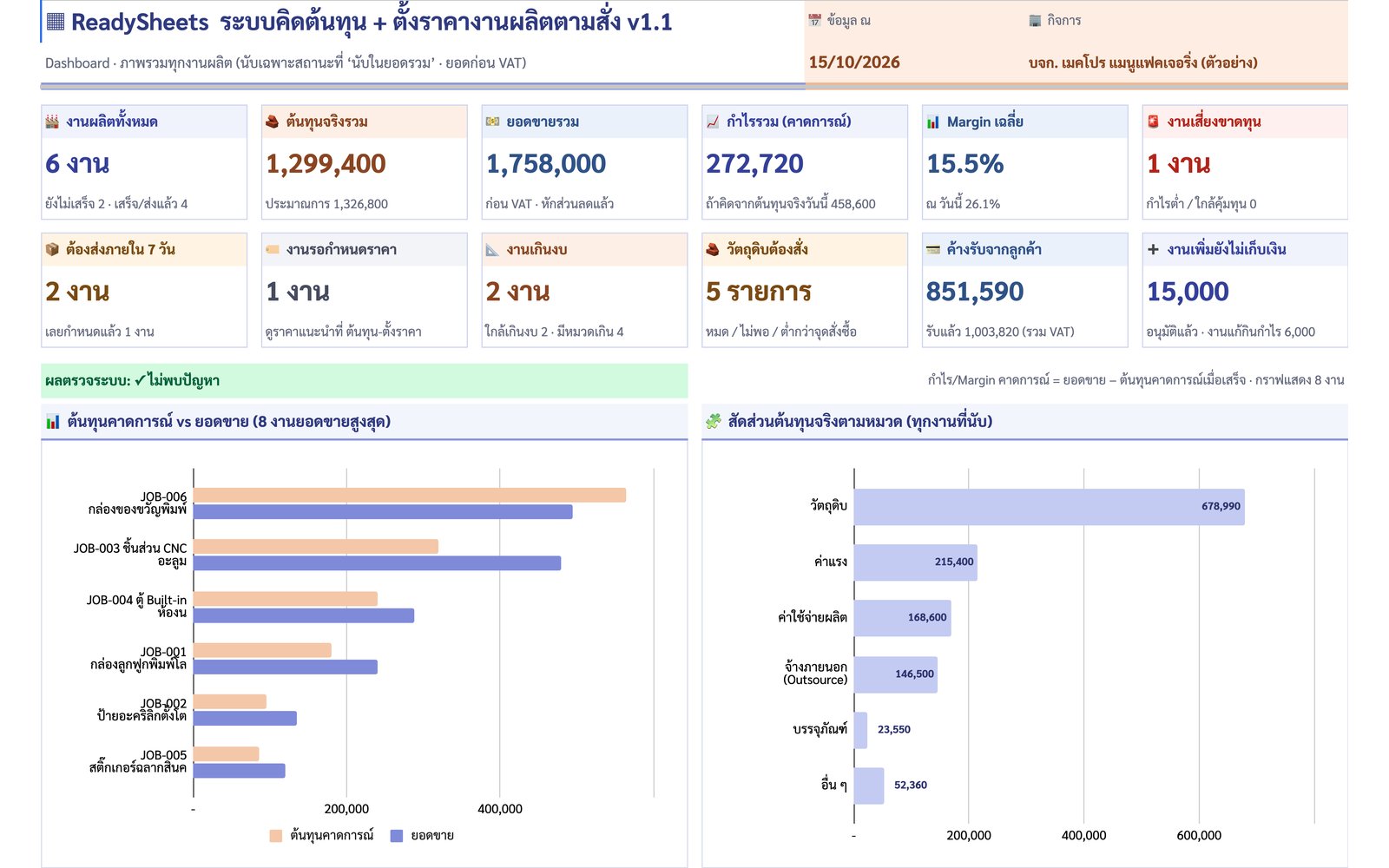Click the money icon on ยอดขายรวม card

tap(492, 122)
